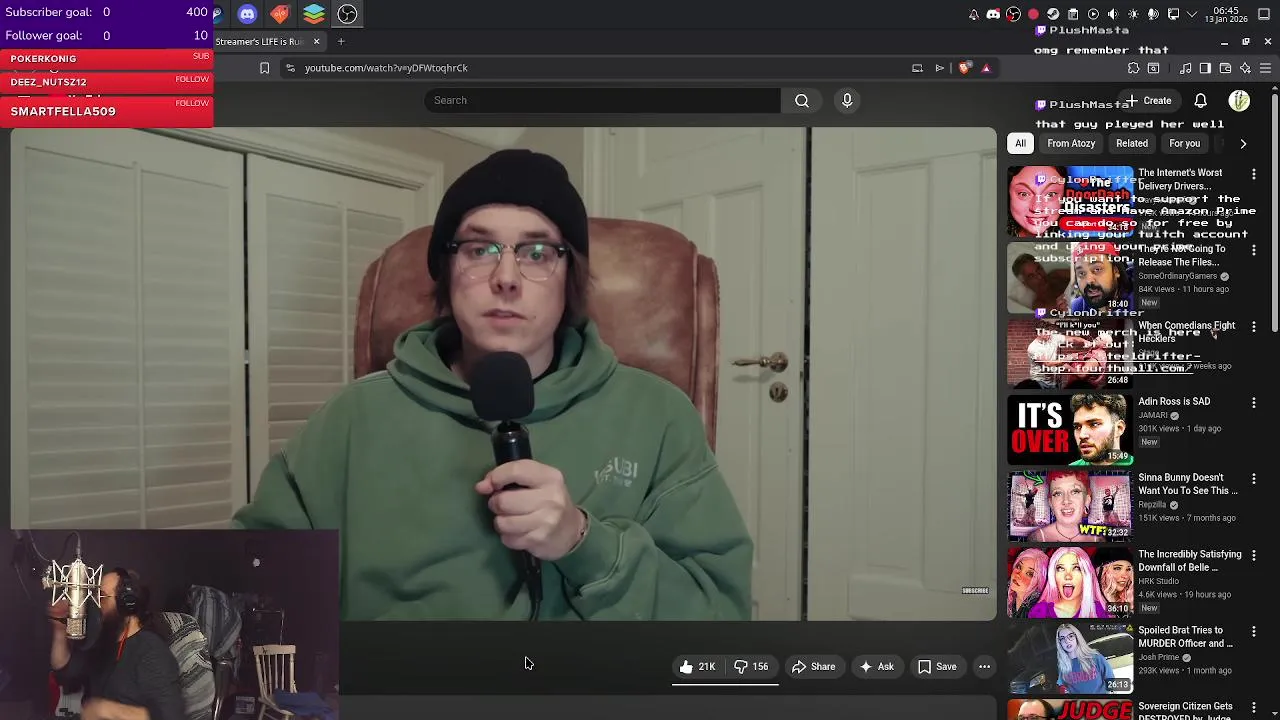The height and width of the screenshot is (720, 1280).
Task: Open more actions three-dot menu under video
Action: pos(984,667)
